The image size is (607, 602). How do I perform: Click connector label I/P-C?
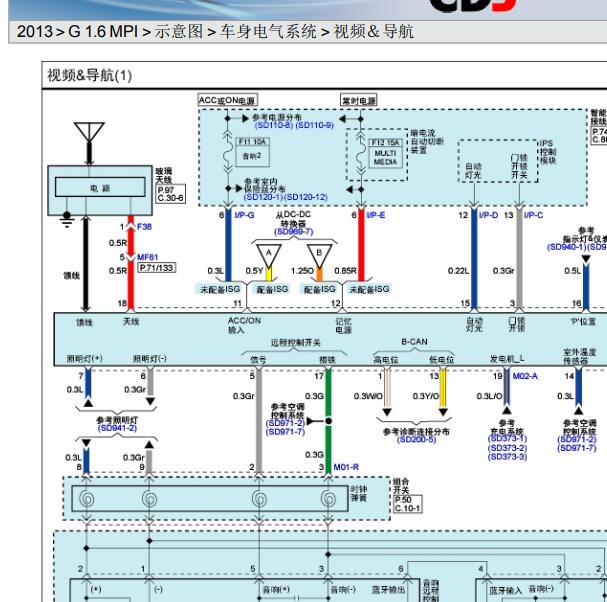click(x=533, y=215)
